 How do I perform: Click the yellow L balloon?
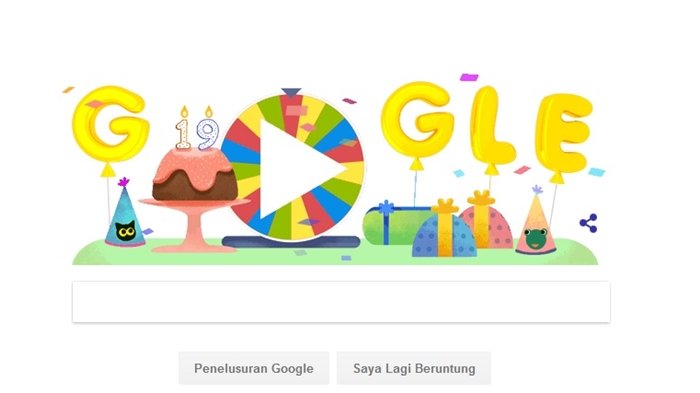tap(491, 125)
